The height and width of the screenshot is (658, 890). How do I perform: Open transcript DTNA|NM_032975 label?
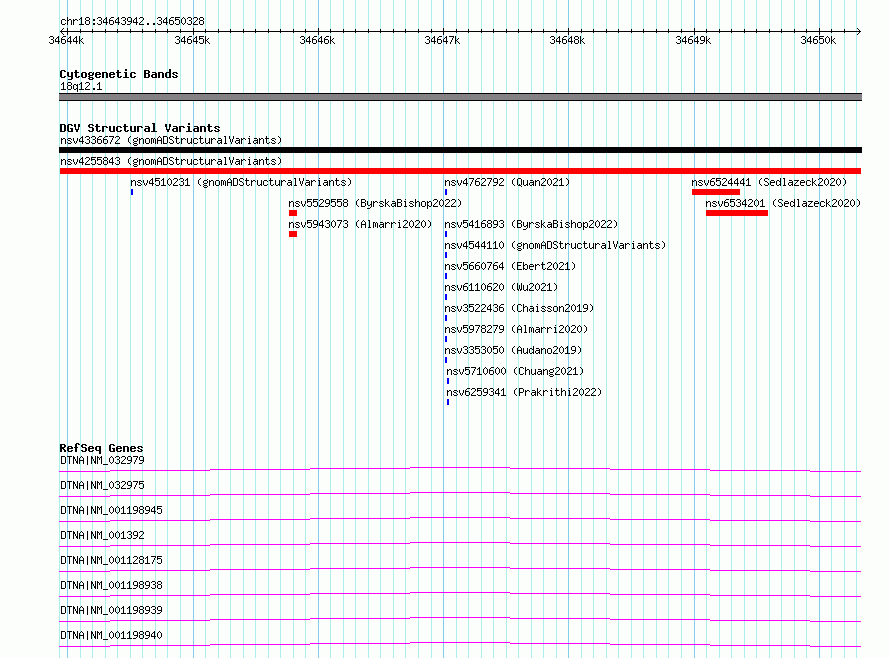102,485
